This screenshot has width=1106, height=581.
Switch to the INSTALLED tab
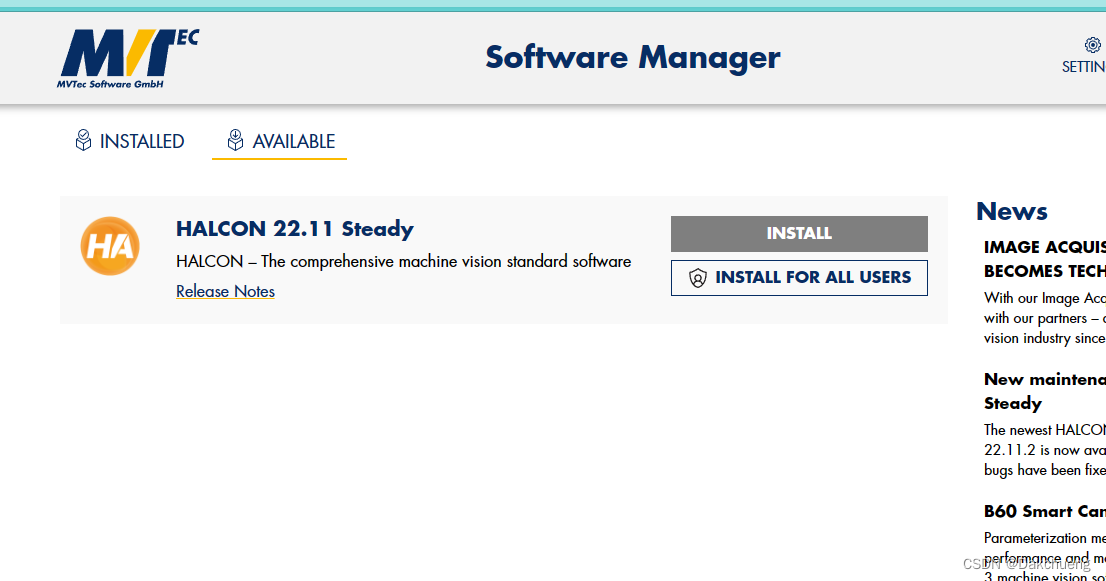coord(130,141)
